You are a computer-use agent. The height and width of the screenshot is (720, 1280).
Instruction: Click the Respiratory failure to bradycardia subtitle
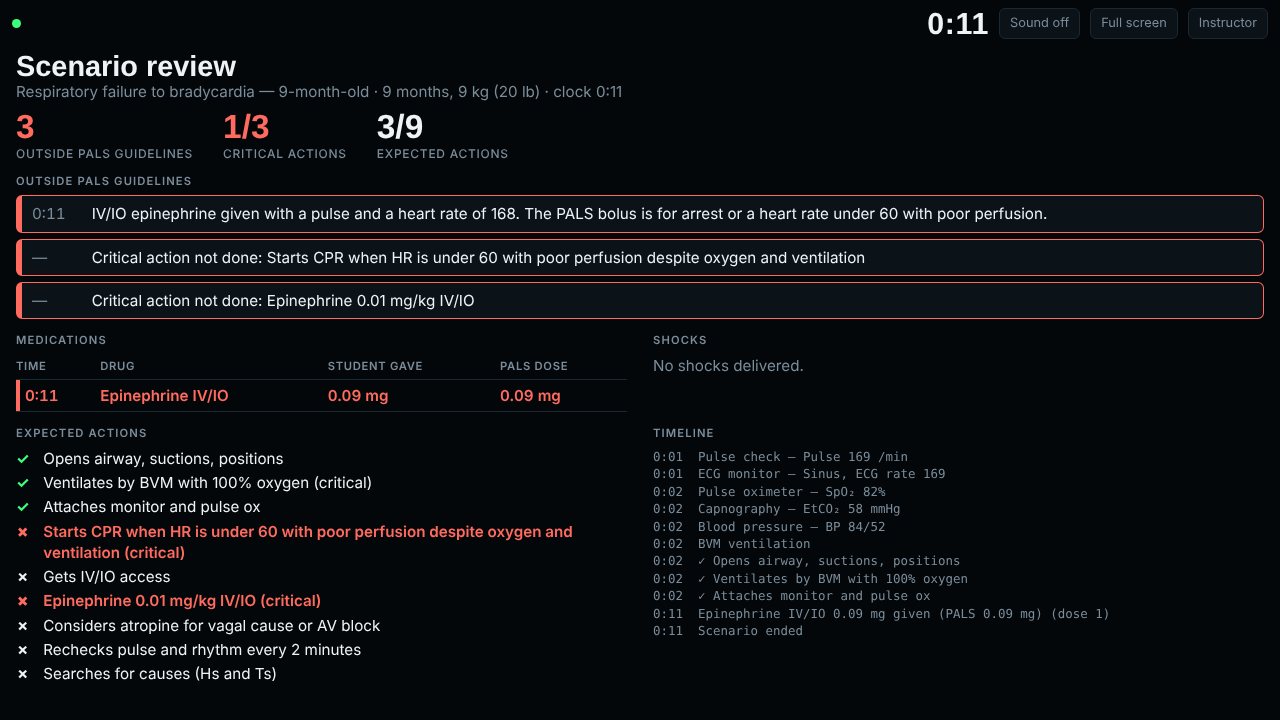(x=319, y=92)
